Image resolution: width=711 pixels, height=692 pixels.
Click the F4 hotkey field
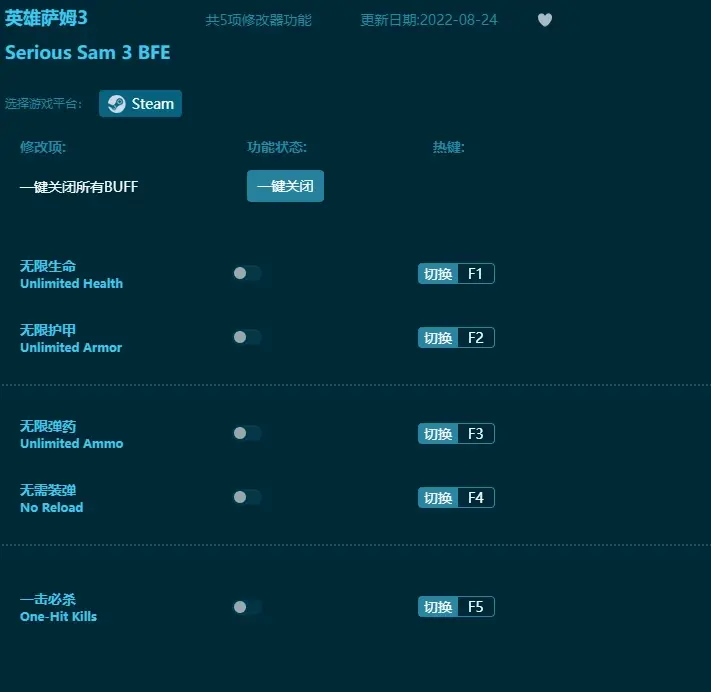tap(476, 497)
